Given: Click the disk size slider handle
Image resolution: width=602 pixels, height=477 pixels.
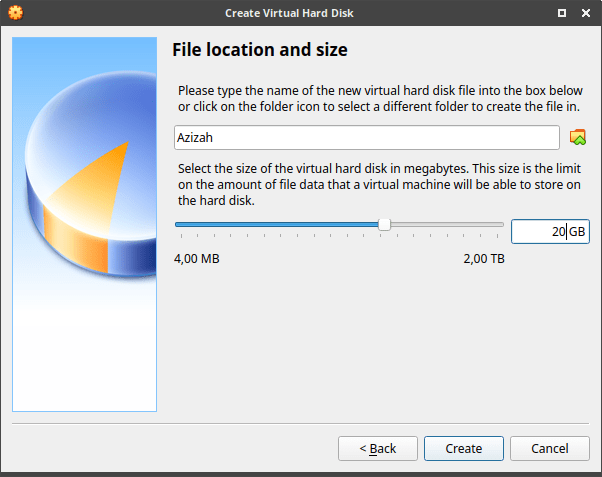Looking at the screenshot, I should pos(384,225).
